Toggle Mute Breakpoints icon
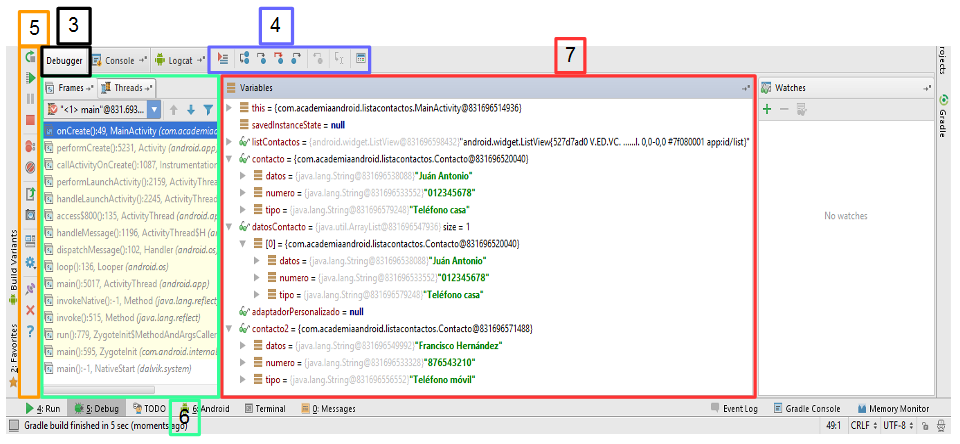 coord(29,167)
